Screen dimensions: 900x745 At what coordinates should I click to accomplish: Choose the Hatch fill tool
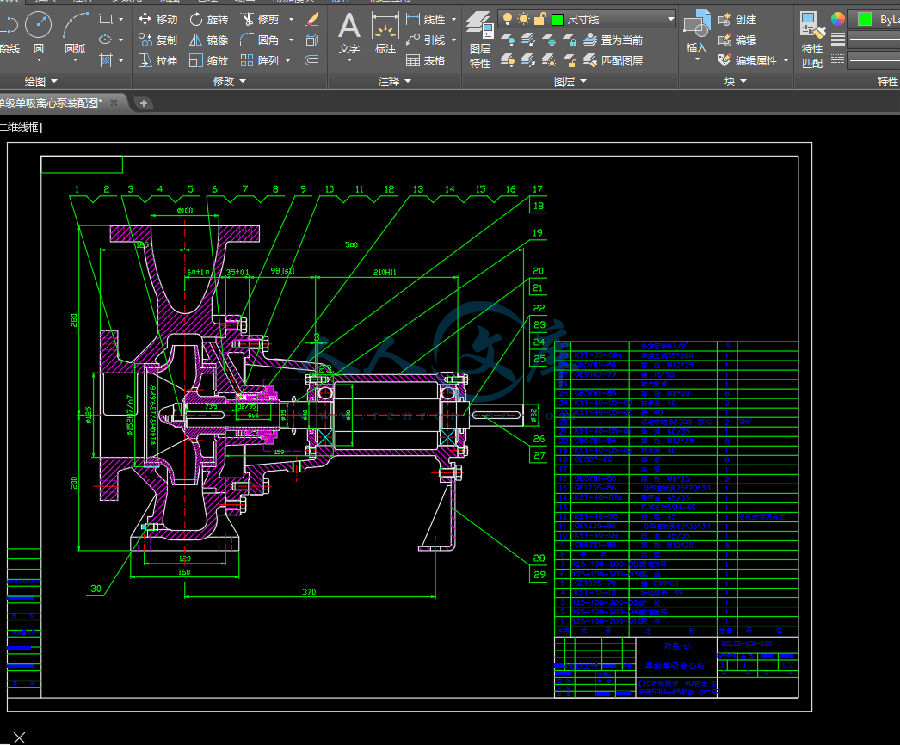click(x=106, y=60)
